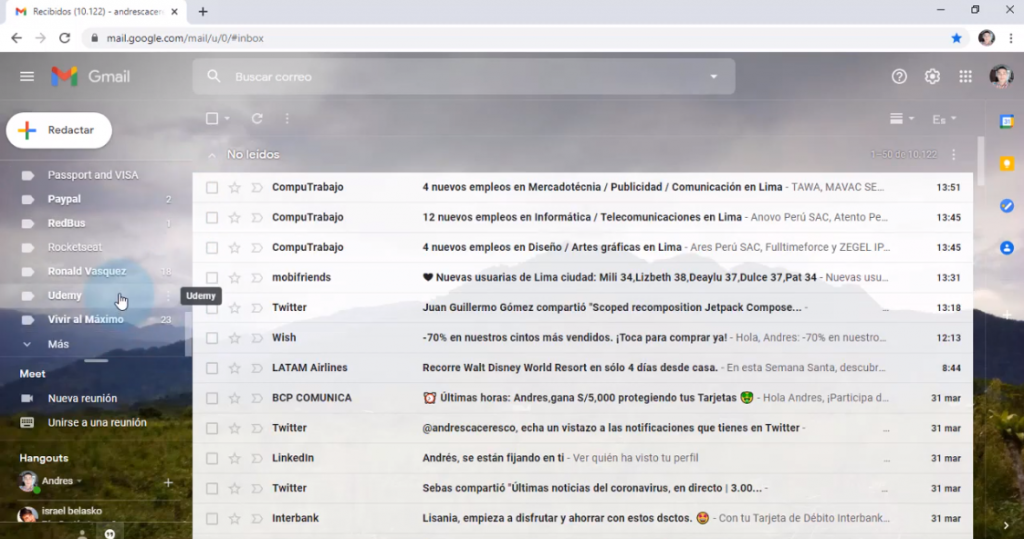The height and width of the screenshot is (539, 1024).
Task: Open the Google account avatar in Gmail
Action: (1000, 77)
